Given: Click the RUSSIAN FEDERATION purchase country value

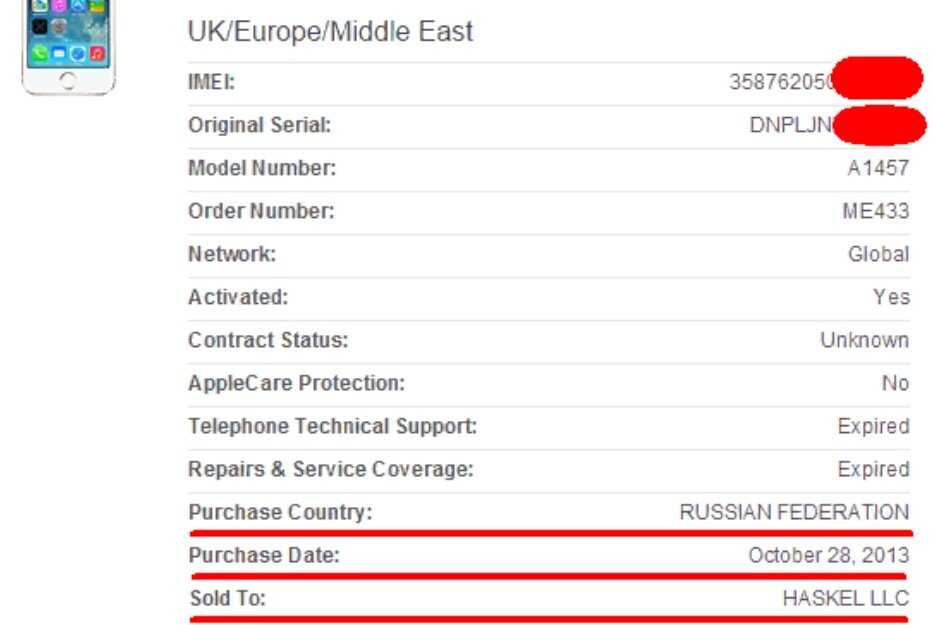Looking at the screenshot, I should tap(794, 513).
